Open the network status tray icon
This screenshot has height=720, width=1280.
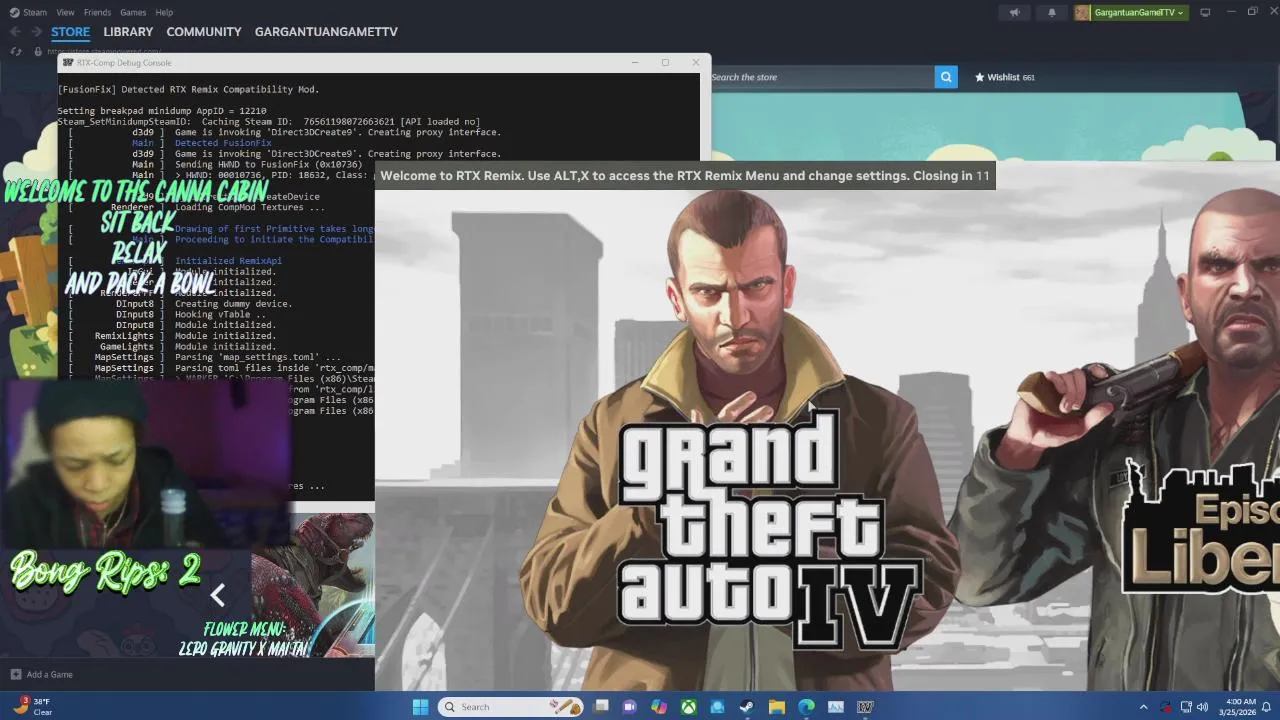1186,707
